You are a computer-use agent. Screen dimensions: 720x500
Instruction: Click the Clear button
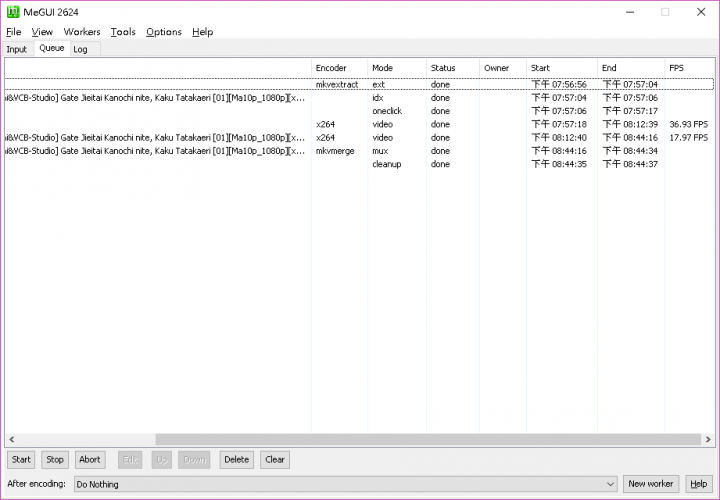(275, 460)
